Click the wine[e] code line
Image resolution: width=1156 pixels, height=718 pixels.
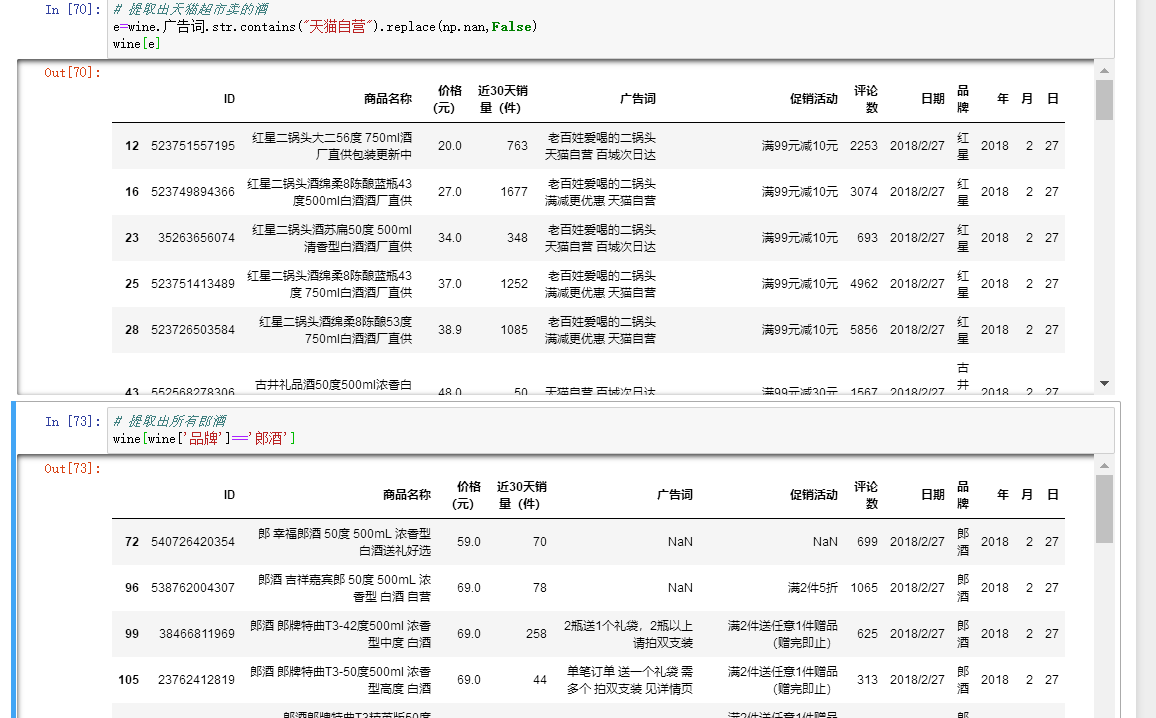(136, 44)
